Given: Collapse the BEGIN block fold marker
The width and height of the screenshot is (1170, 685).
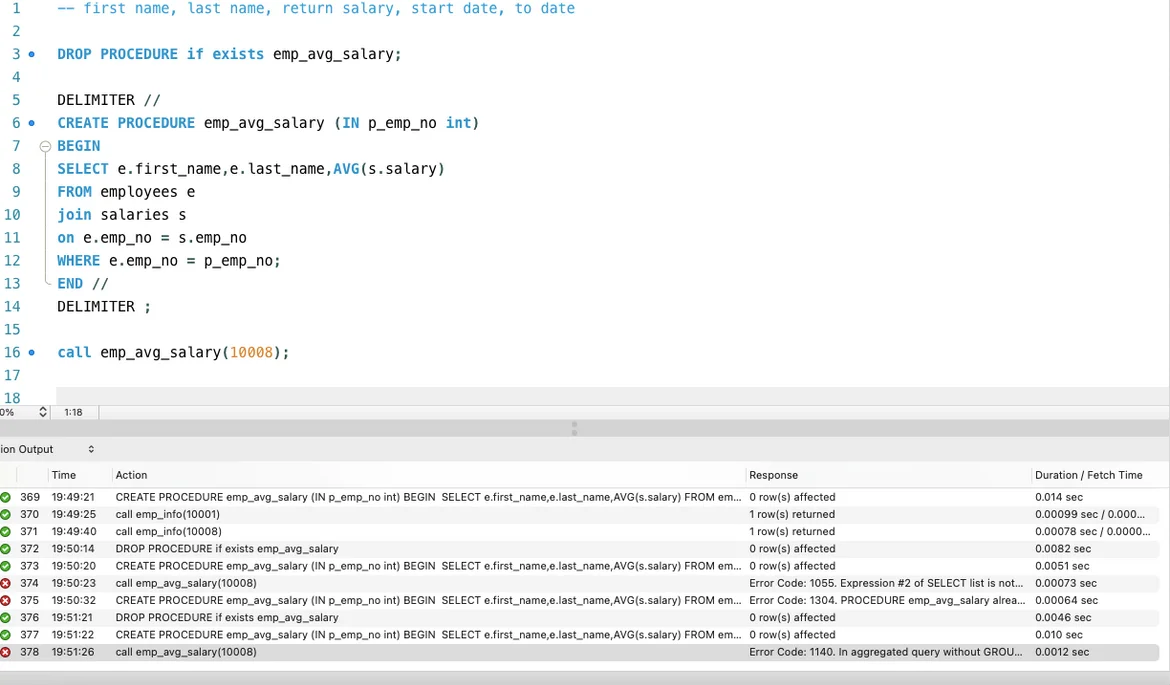Looking at the screenshot, I should [x=45, y=146].
